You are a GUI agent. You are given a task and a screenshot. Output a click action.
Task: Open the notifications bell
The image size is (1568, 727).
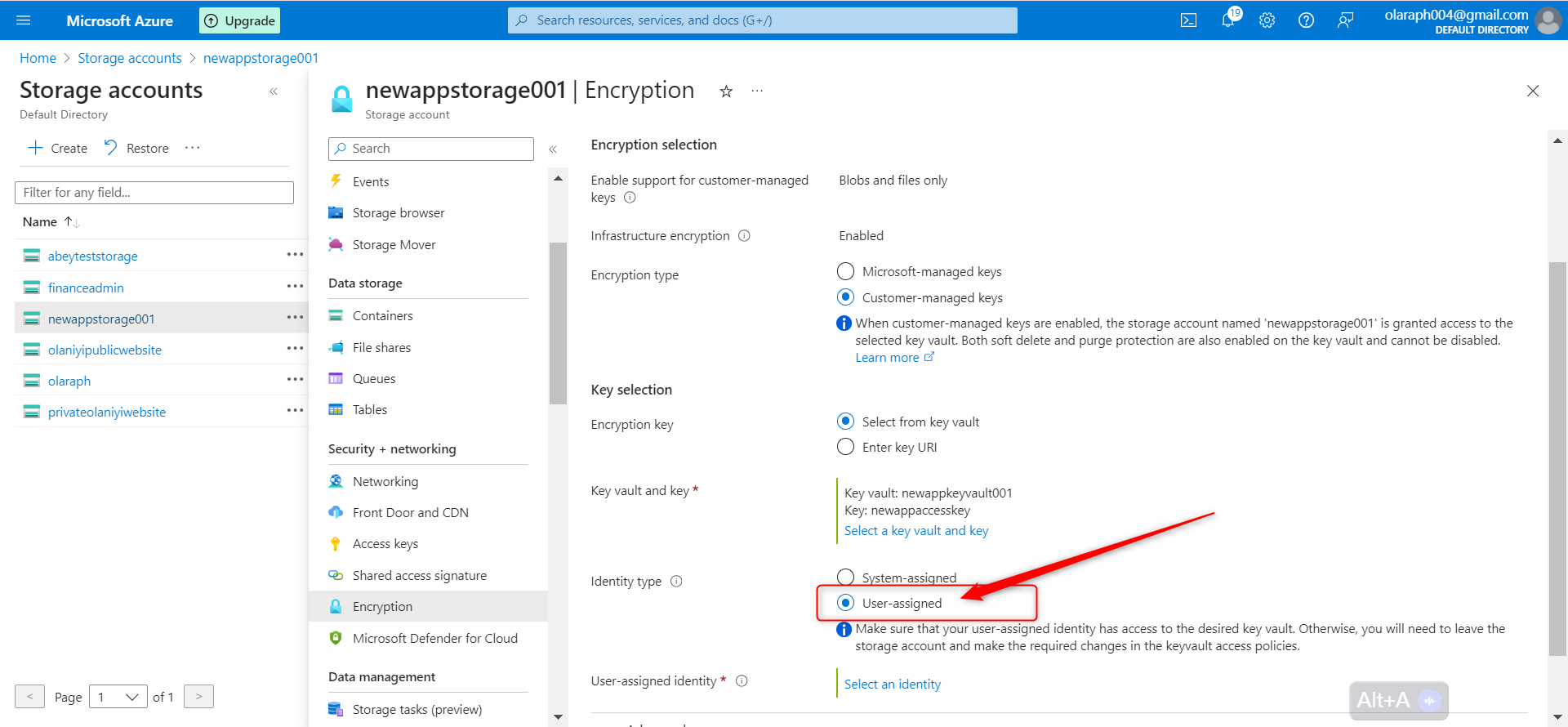[x=1228, y=20]
